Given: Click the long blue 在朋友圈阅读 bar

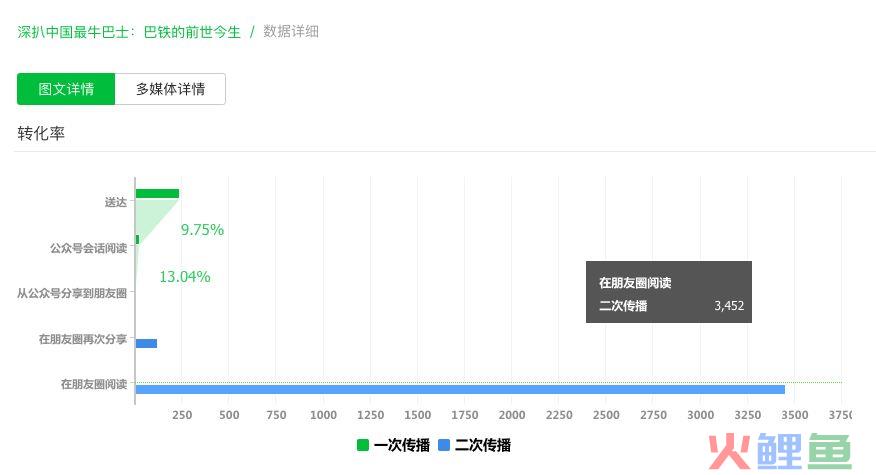Looking at the screenshot, I should (460, 390).
